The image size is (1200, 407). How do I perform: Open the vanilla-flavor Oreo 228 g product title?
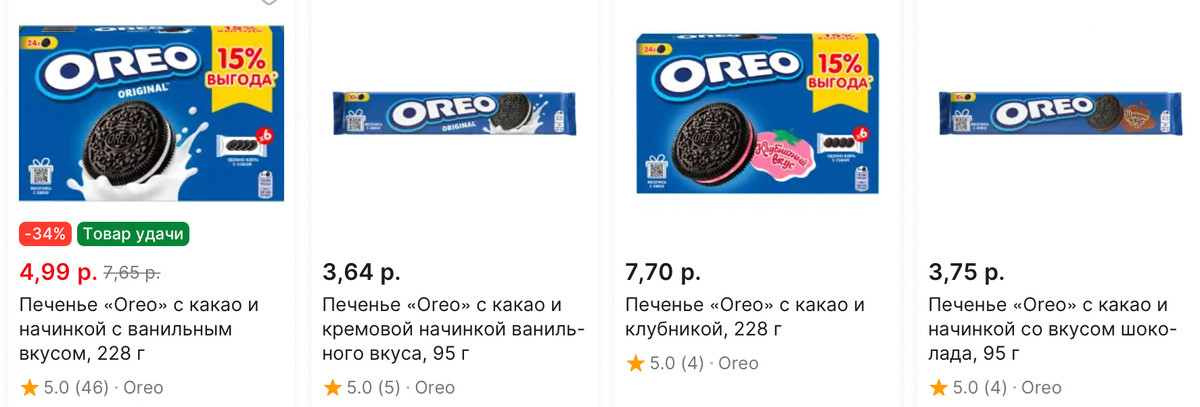[x=139, y=329]
